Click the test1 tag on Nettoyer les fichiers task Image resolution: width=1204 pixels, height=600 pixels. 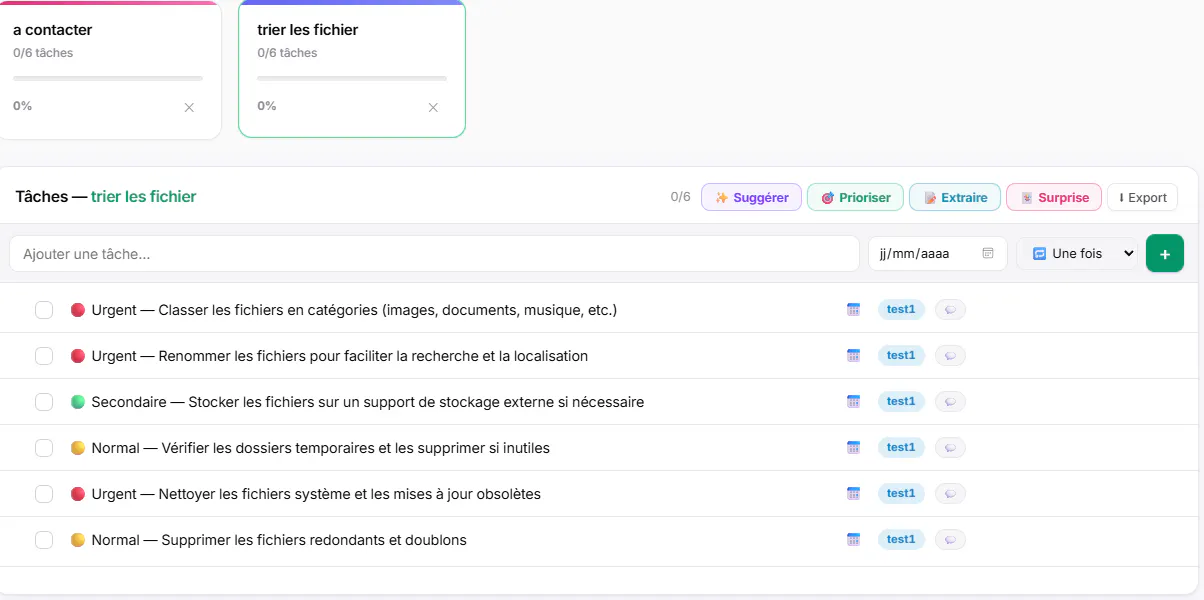click(x=901, y=494)
